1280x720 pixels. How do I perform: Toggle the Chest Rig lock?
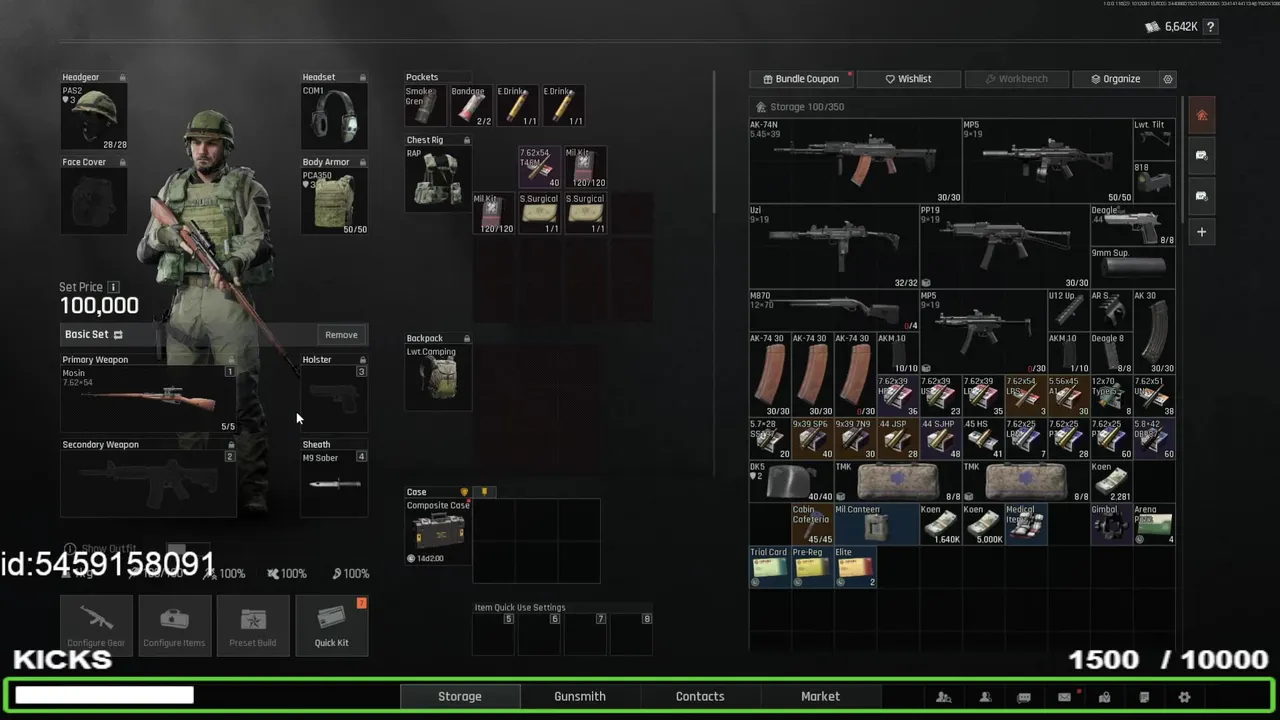pyautogui.click(x=467, y=140)
